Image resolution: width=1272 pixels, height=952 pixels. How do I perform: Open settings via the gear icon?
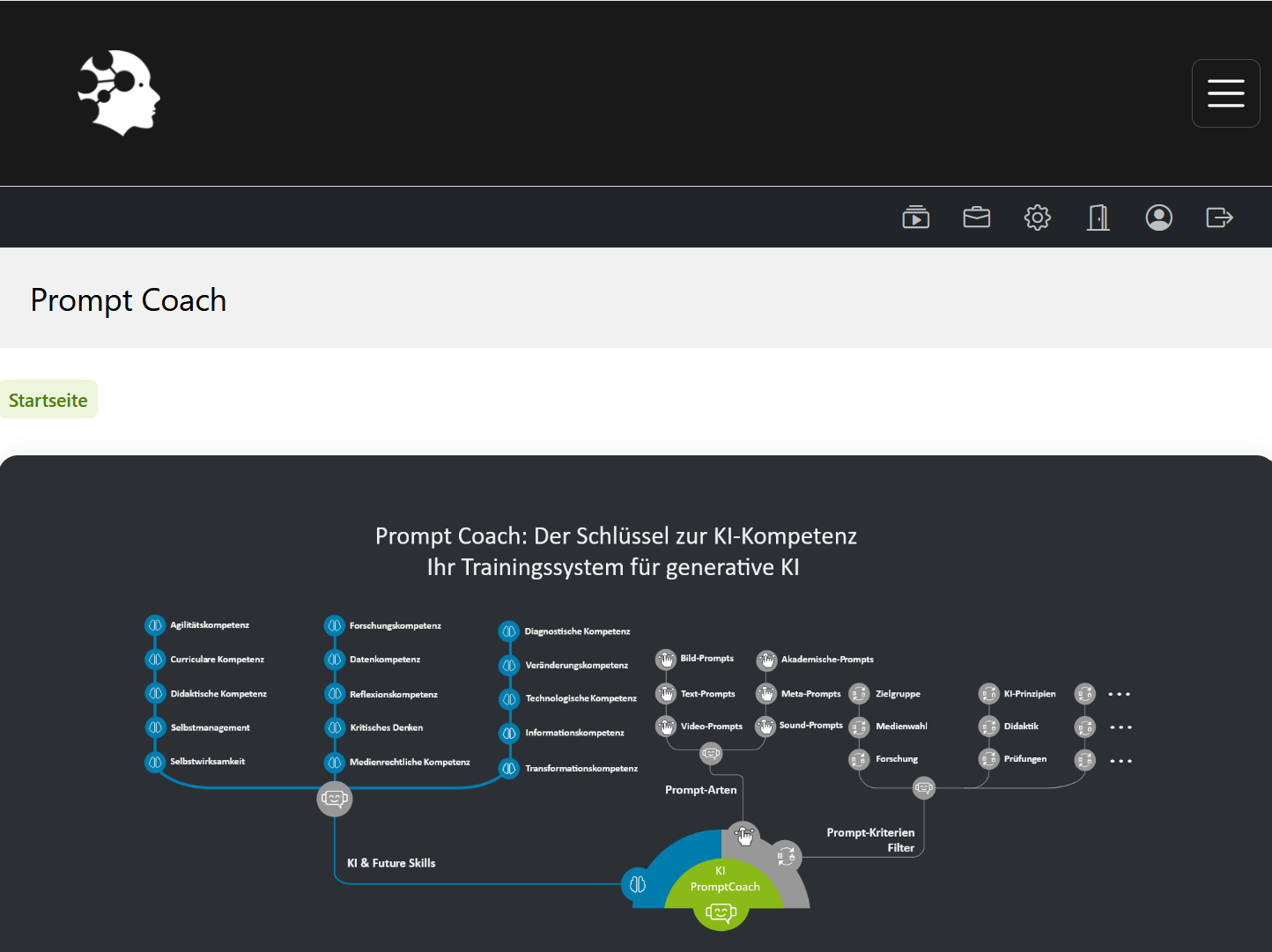(x=1037, y=217)
